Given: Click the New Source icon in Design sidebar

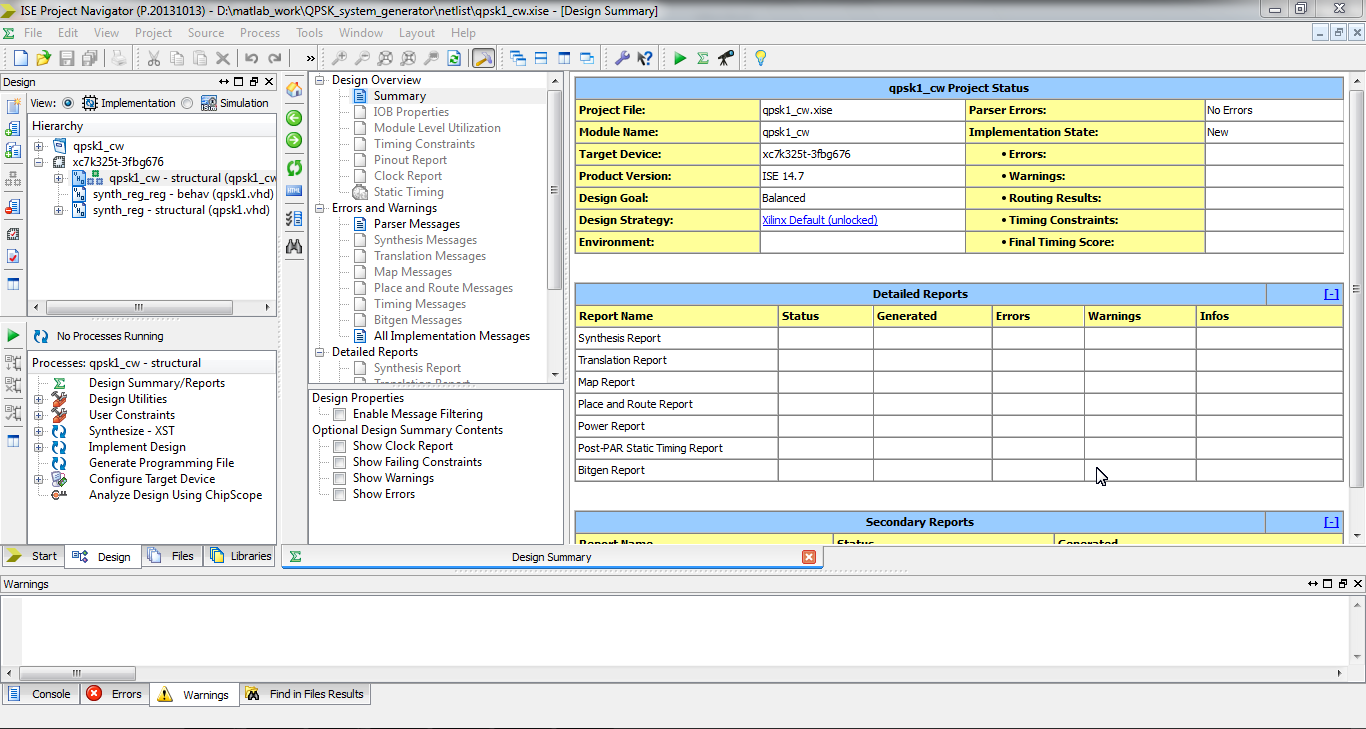Looking at the screenshot, I should [13, 107].
